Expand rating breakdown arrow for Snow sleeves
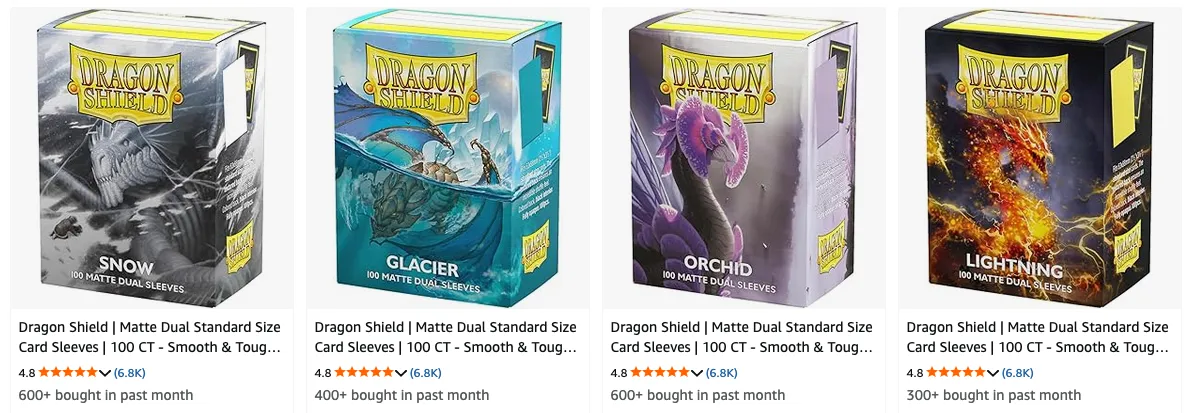Image resolution: width=1188 pixels, height=413 pixels. [x=105, y=373]
